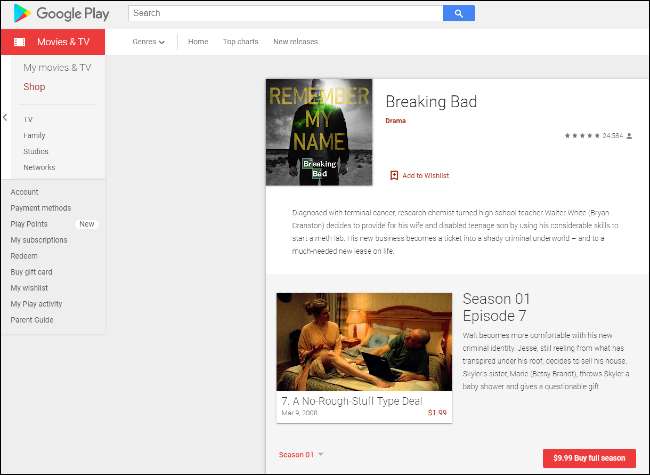The width and height of the screenshot is (650, 475).
Task: Collapse the sidebar with left chevron arrow
Action: 5,117
